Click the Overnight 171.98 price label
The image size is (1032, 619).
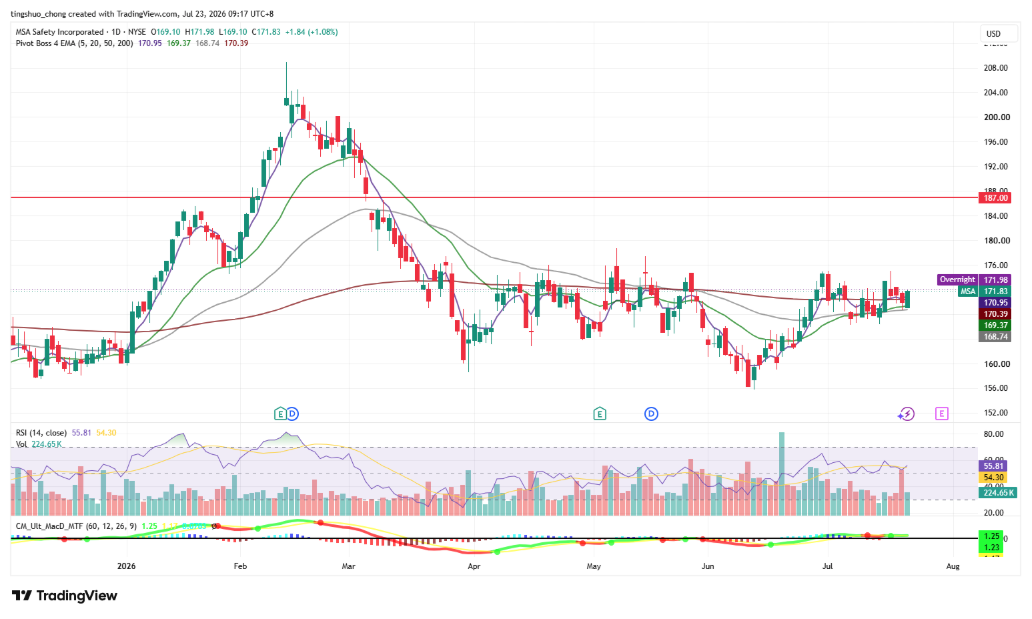pyautogui.click(x=973, y=280)
